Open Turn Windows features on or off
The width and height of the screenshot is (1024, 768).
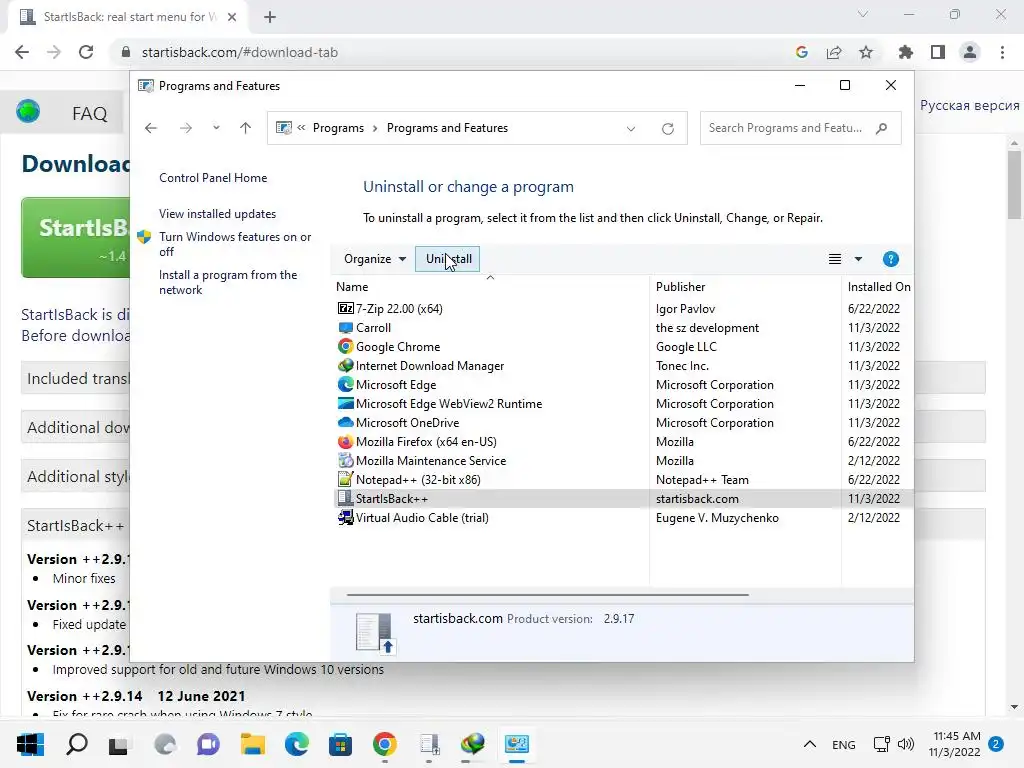[x=235, y=244]
